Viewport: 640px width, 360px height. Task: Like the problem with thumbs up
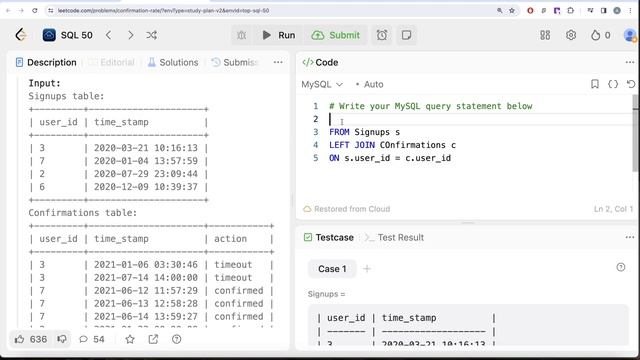[31, 339]
